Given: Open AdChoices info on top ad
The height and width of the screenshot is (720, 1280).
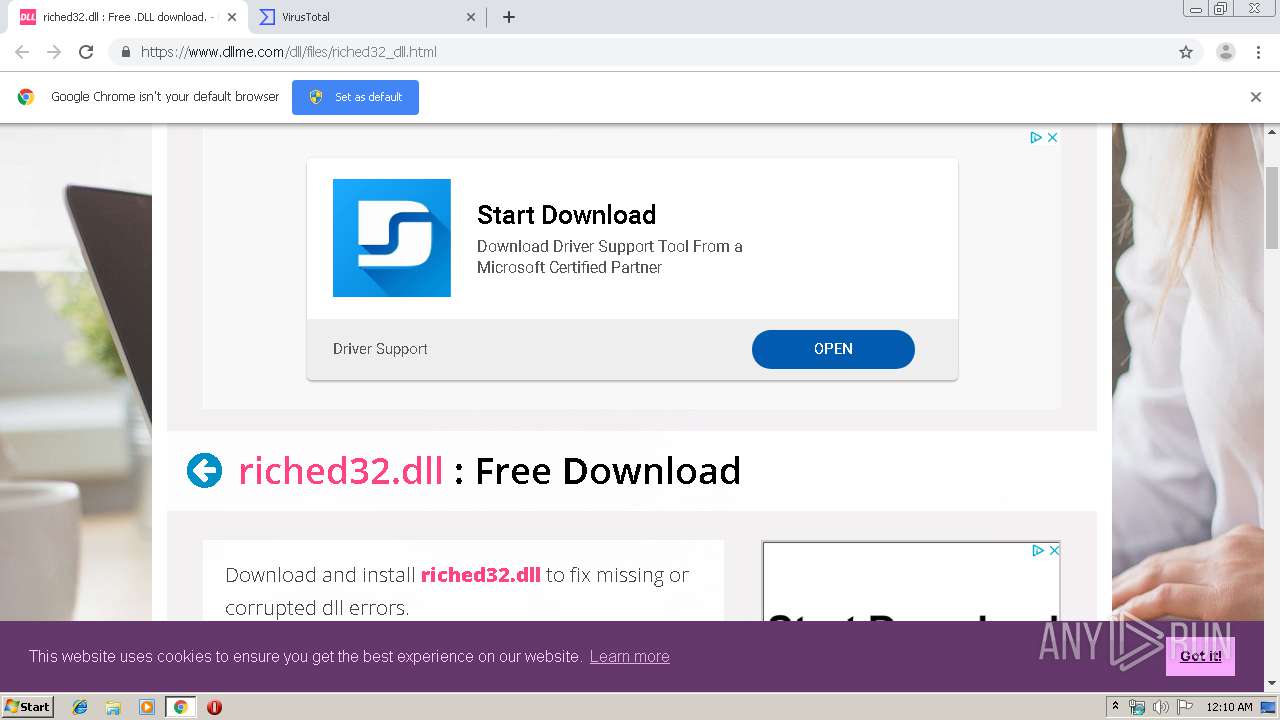Looking at the screenshot, I should (x=1037, y=138).
